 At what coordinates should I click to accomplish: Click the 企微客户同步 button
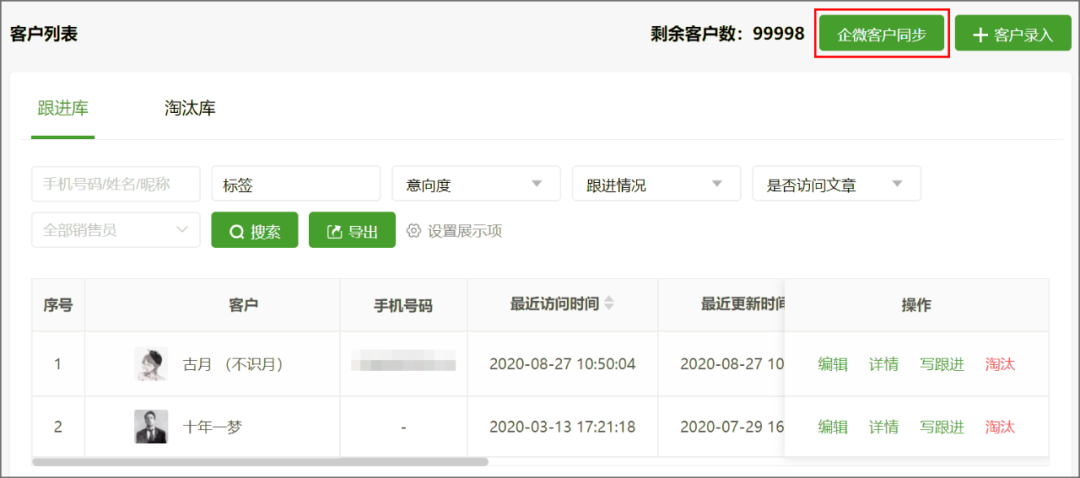[x=881, y=34]
